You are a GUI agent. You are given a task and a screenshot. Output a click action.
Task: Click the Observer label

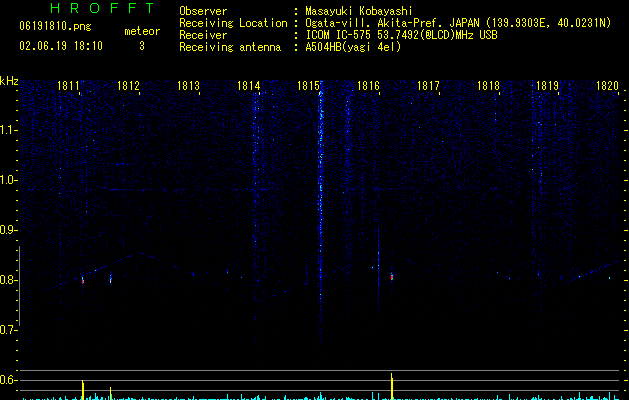(203, 11)
